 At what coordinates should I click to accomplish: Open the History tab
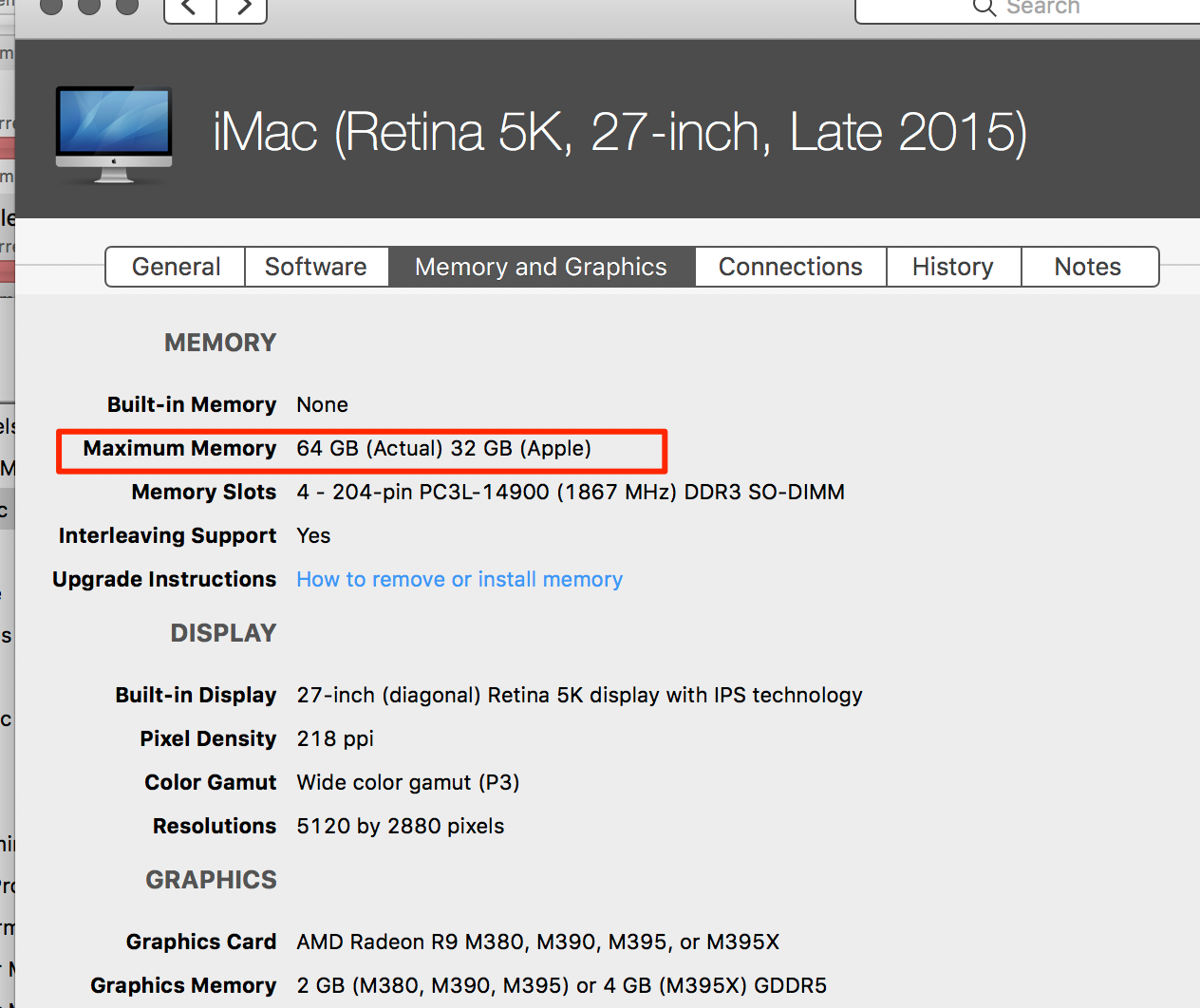[953, 267]
